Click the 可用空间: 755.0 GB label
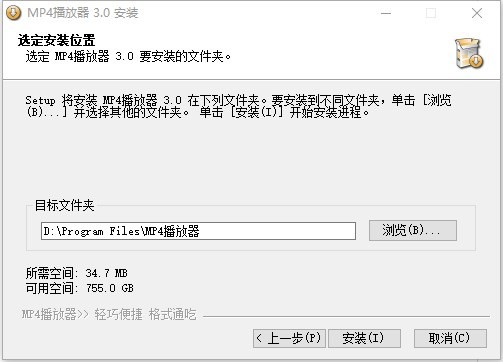The image size is (503, 362). [x=80, y=288]
